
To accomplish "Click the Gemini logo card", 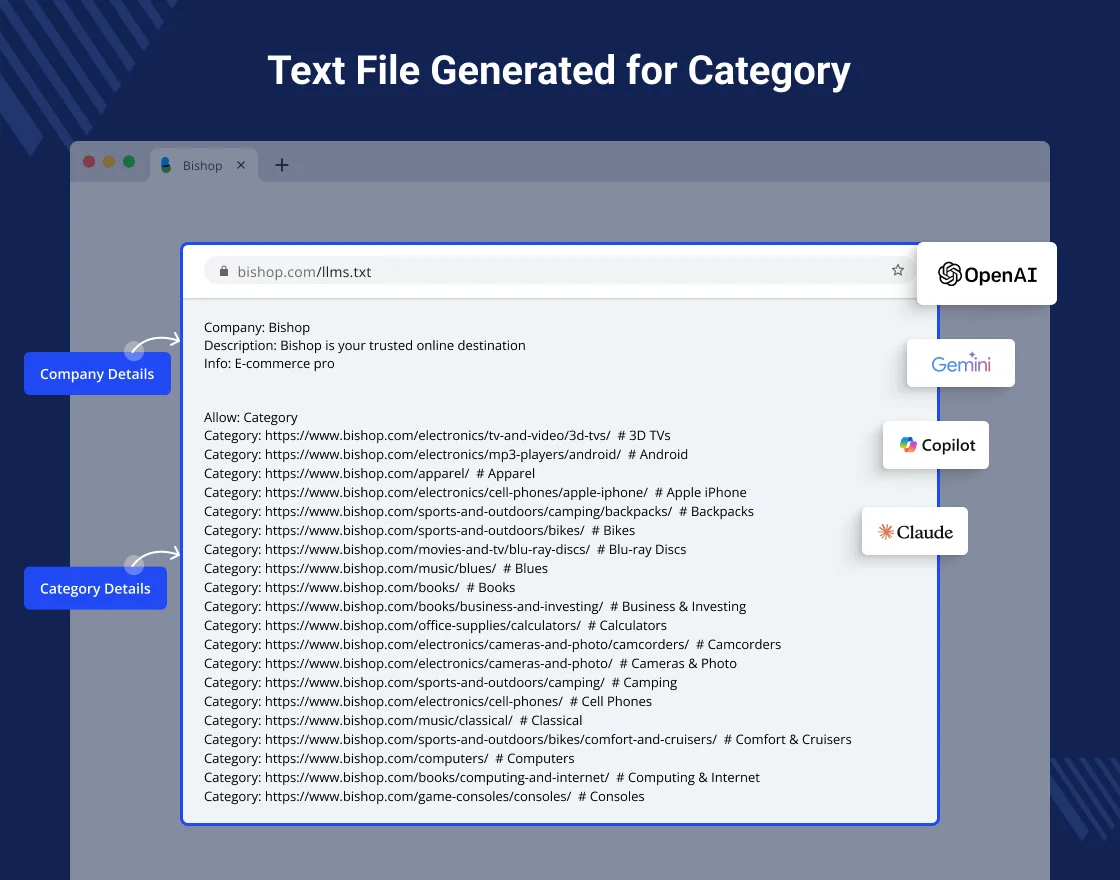I will pyautogui.click(x=960, y=363).
